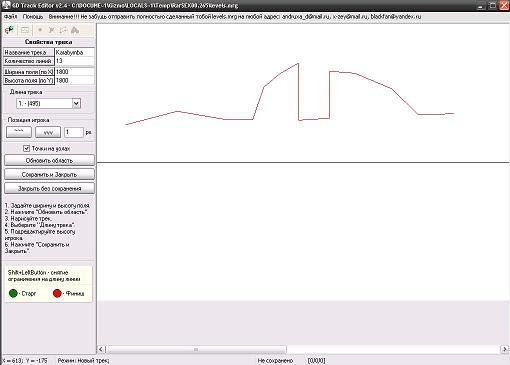
Task: Click the second toolbar icon showing a window
Action: 25,30
